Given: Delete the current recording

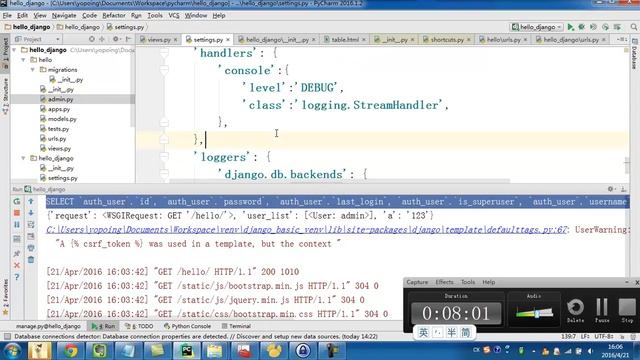Looking at the screenshot, I should pyautogui.click(x=576, y=310).
